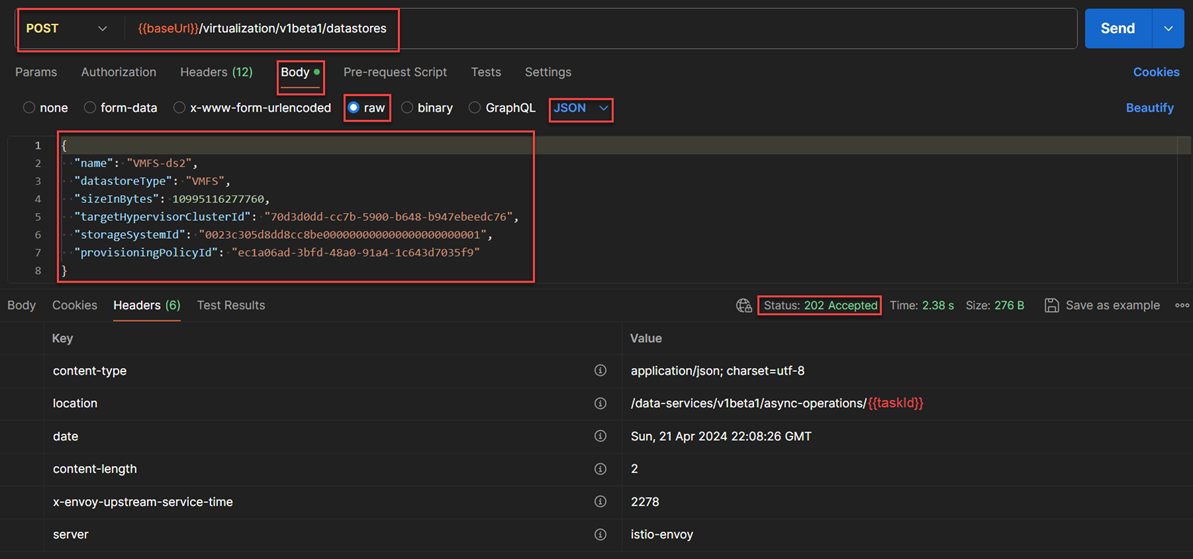Click the Size: 276 B indicator
The image size is (1193, 559).
tap(995, 306)
